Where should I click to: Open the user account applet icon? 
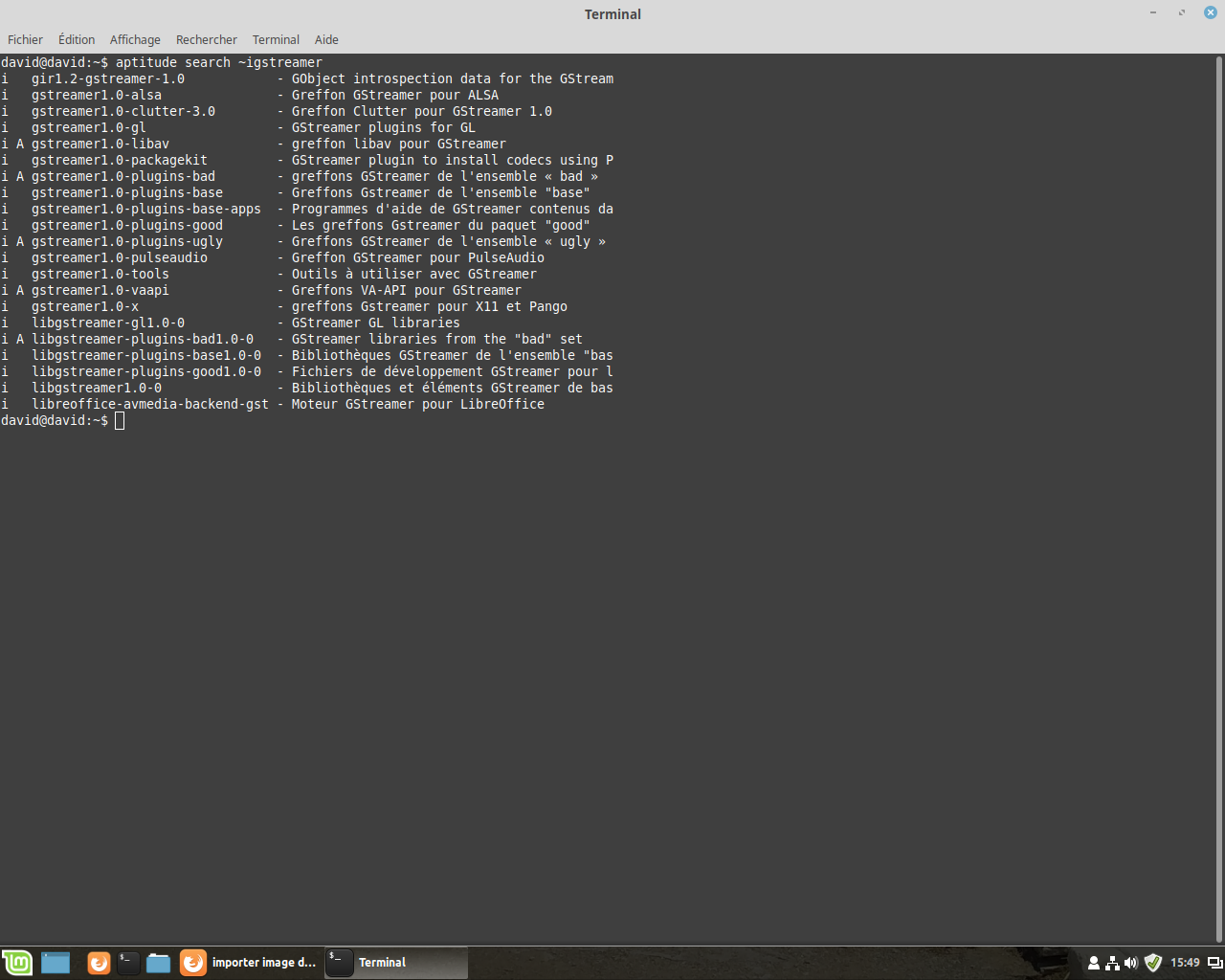(x=1094, y=963)
